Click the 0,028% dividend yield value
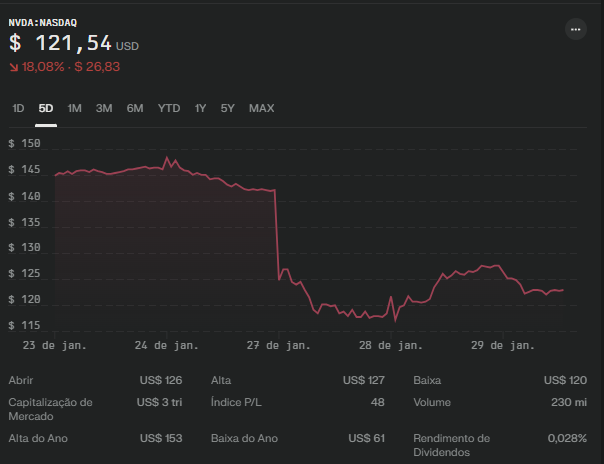This screenshot has height=464, width=604. pos(567,439)
